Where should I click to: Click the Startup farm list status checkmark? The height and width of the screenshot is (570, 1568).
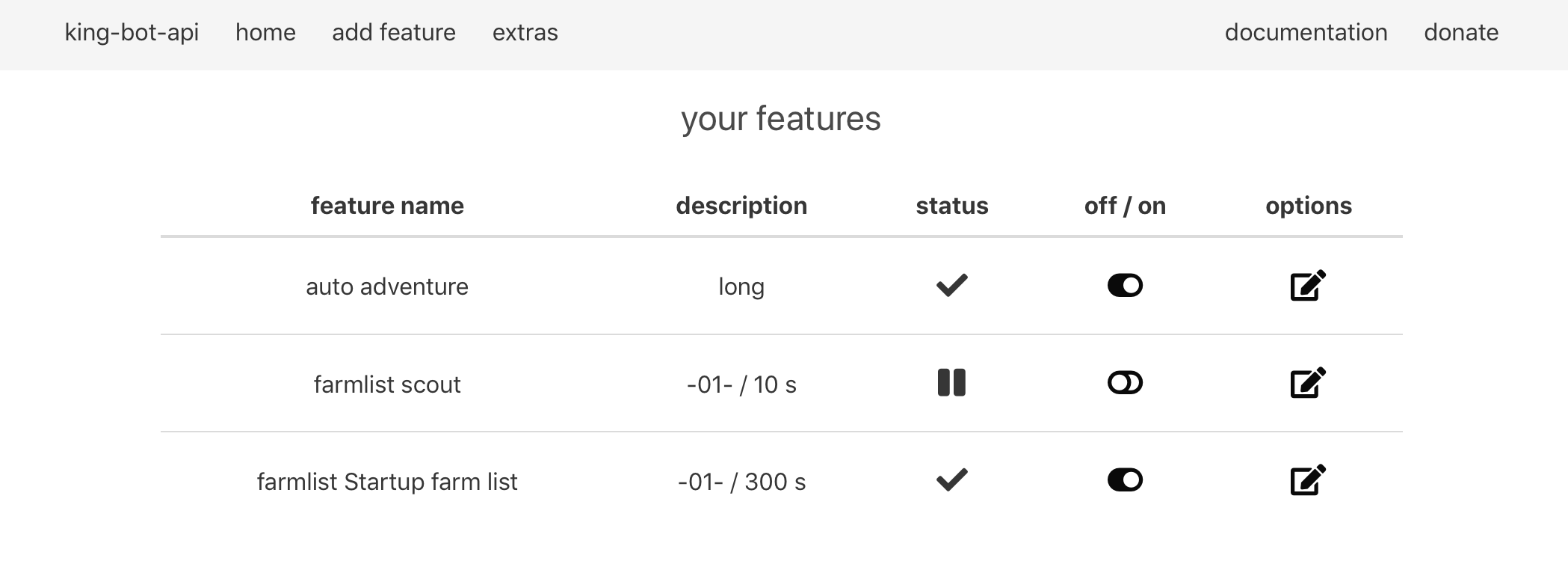[x=951, y=480]
